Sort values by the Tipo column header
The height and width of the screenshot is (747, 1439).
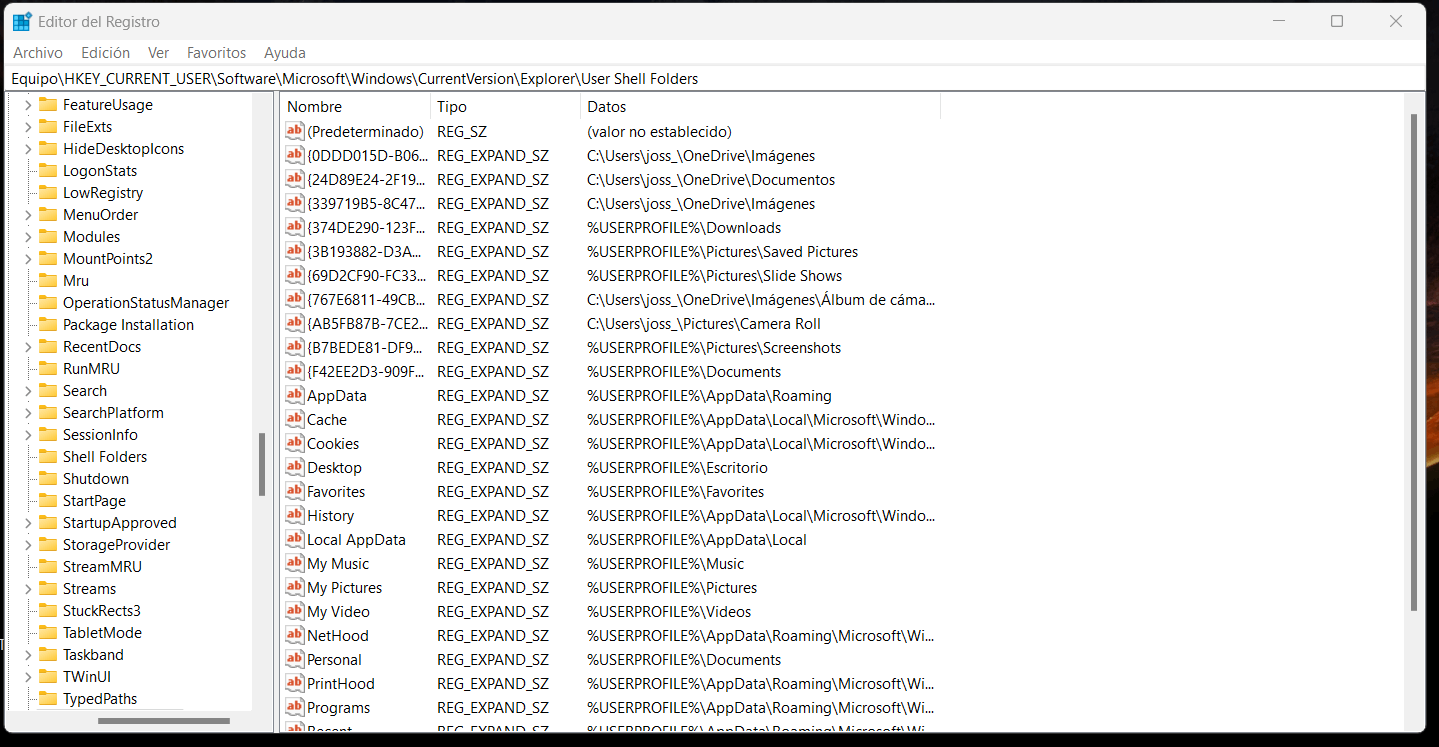[505, 106]
